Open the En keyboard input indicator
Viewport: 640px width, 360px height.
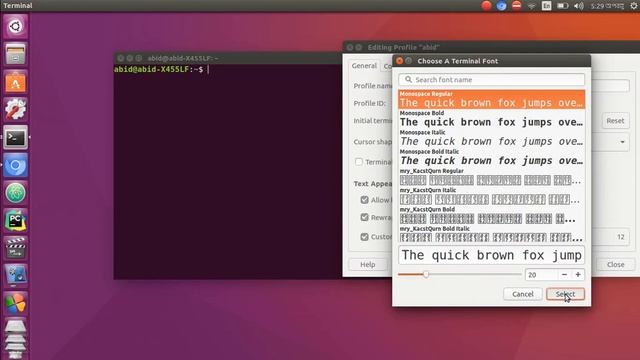point(547,6)
